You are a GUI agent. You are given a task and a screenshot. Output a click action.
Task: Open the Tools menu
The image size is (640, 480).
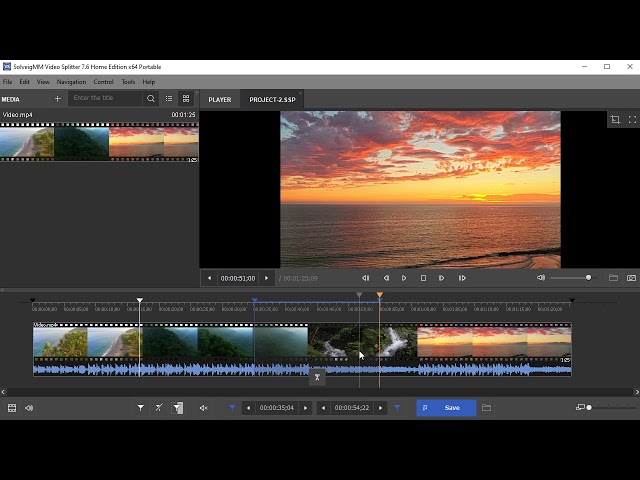coord(128,82)
